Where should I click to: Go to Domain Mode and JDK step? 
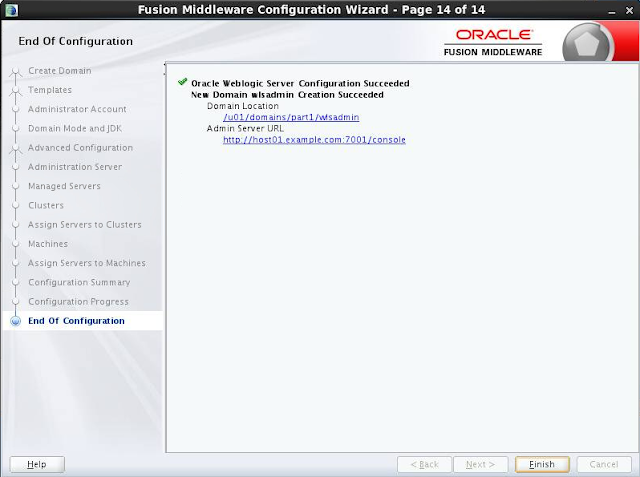coord(75,128)
